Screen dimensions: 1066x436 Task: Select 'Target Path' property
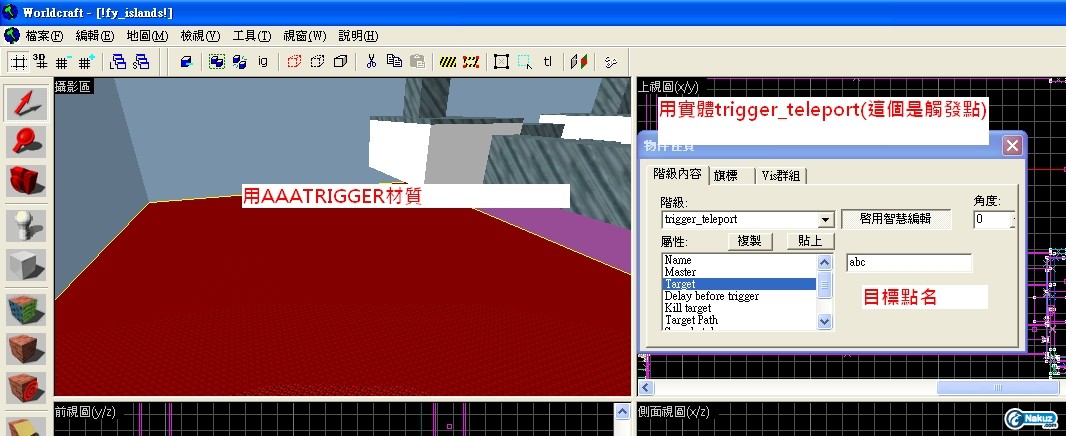tap(739, 320)
